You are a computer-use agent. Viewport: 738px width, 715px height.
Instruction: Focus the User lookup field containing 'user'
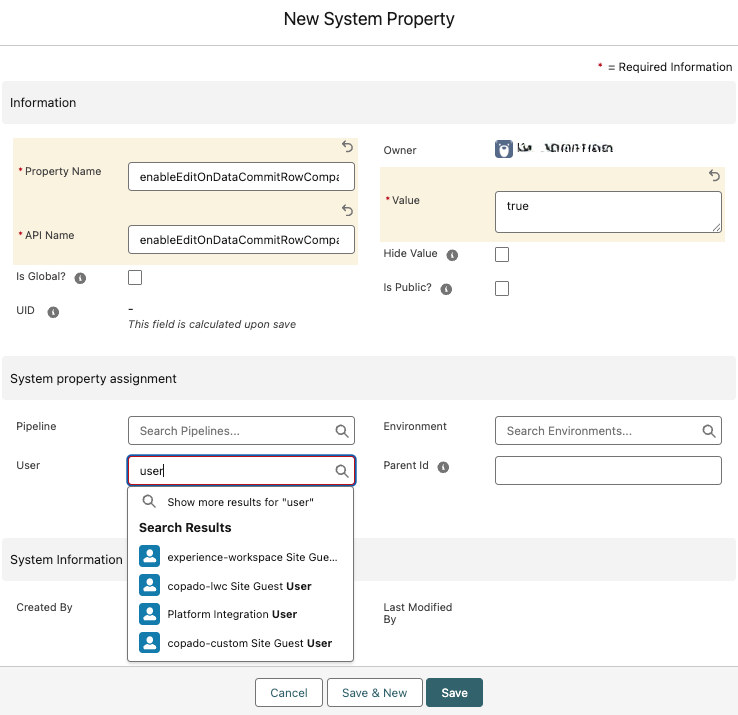[x=241, y=471]
